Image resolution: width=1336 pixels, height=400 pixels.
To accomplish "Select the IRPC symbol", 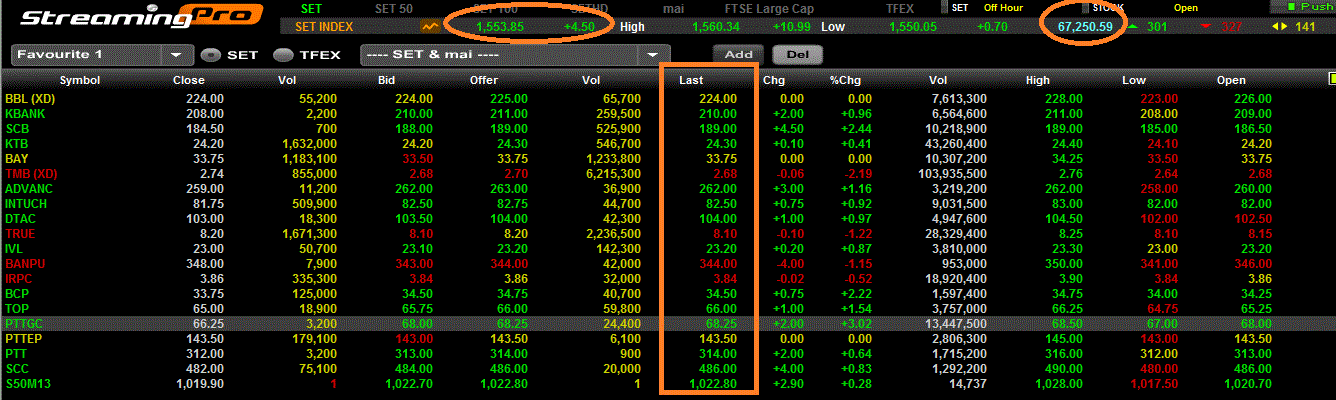I will tap(20, 279).
